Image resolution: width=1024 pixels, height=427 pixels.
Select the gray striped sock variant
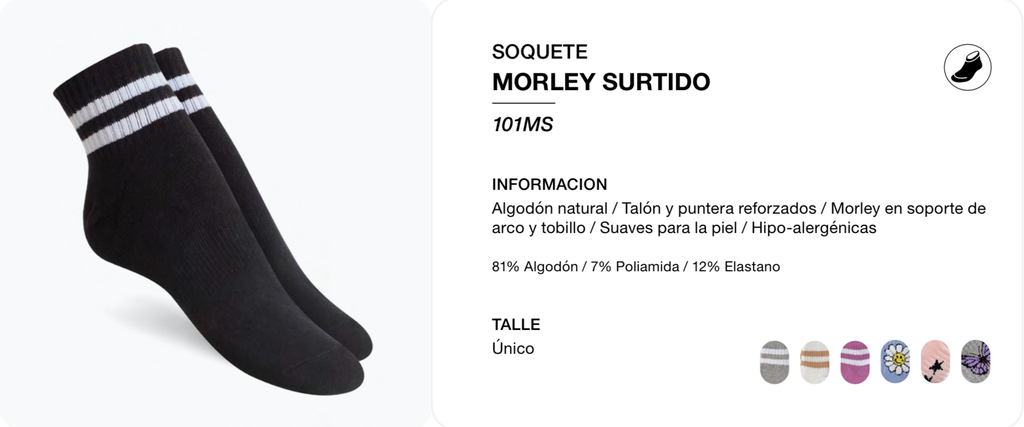[774, 362]
